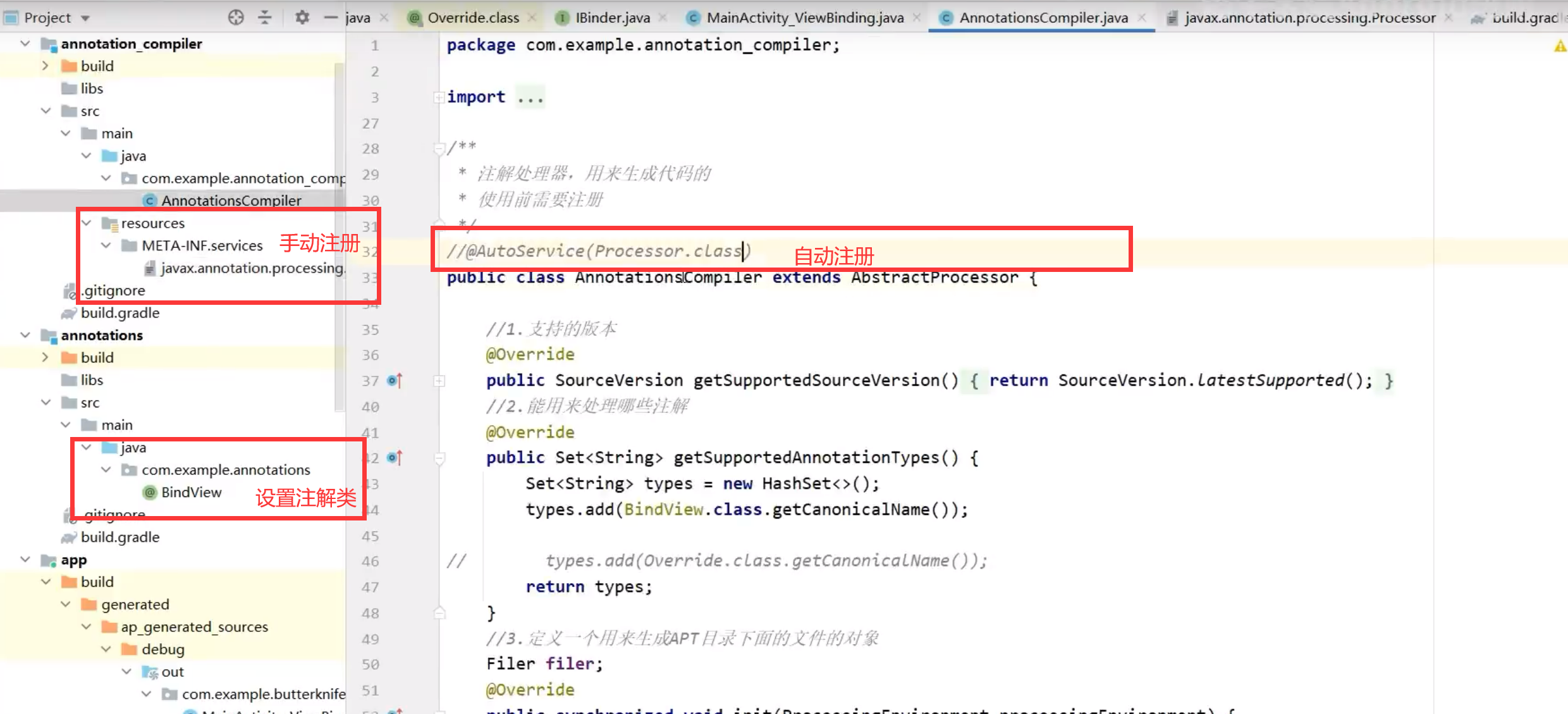Click the Filer filer declaration
This screenshot has width=1568, height=714.
coord(544,664)
